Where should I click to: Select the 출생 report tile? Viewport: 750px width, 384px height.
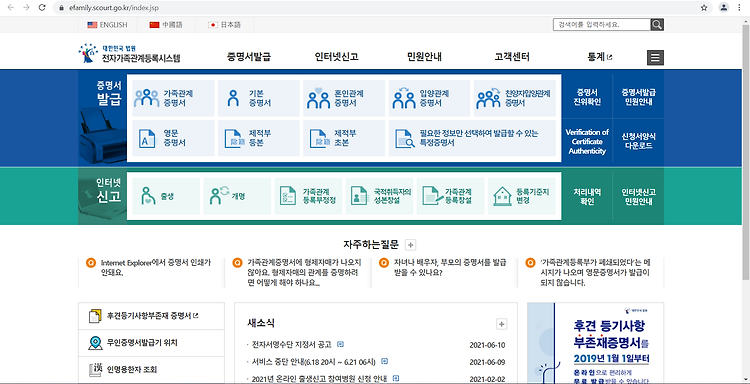tap(165, 196)
